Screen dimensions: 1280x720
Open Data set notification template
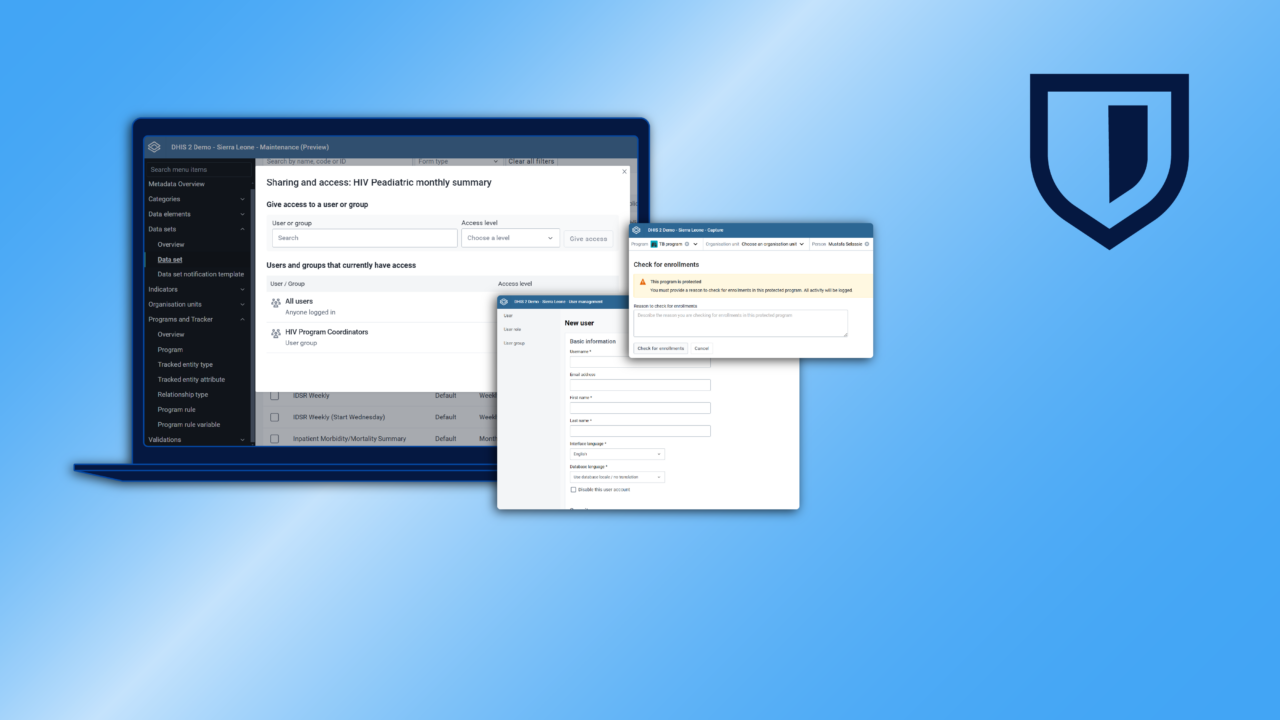201,274
